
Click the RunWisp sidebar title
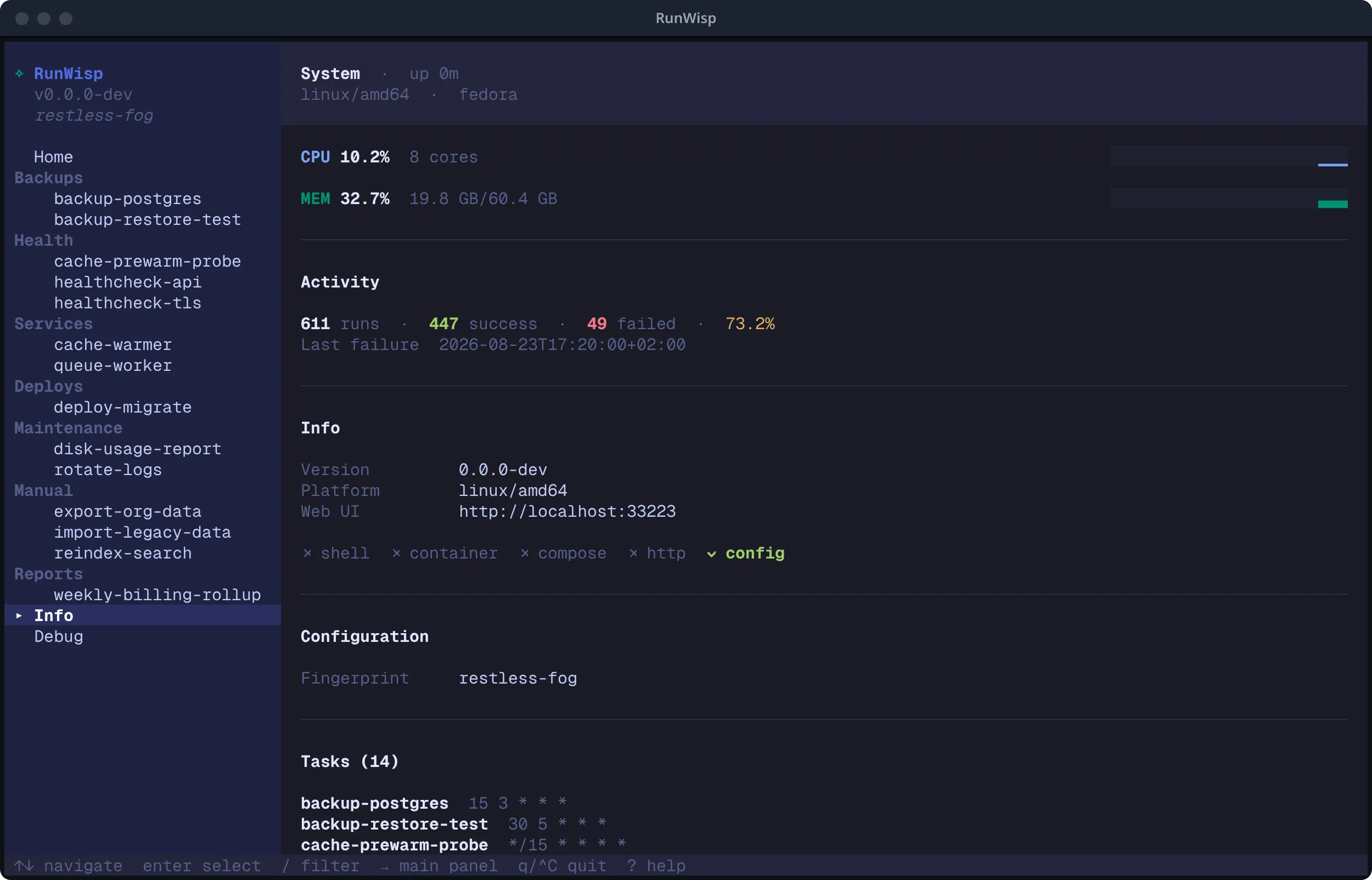click(x=68, y=74)
